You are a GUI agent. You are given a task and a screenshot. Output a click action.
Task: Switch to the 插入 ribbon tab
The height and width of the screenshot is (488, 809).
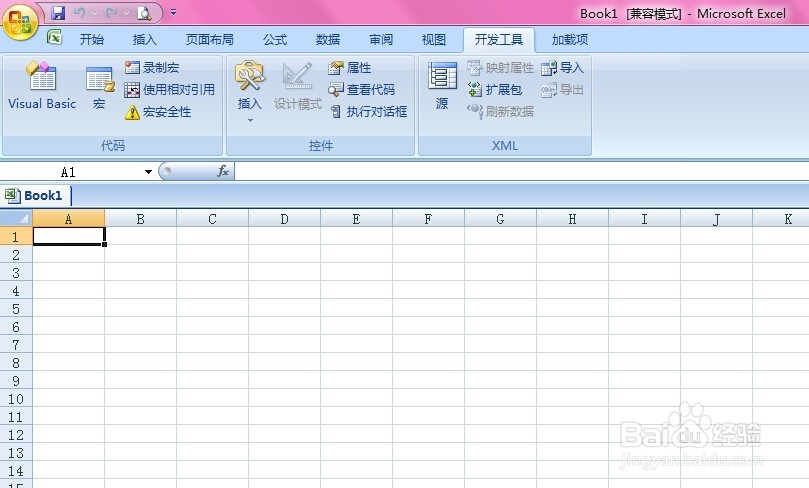144,40
